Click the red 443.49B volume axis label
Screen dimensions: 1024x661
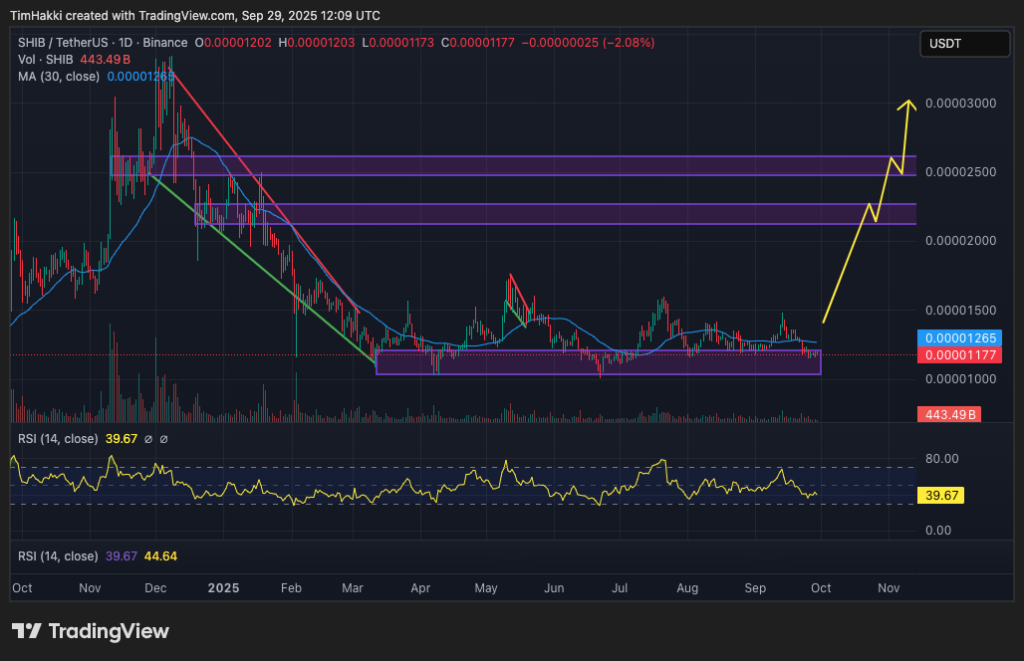pyautogui.click(x=949, y=415)
